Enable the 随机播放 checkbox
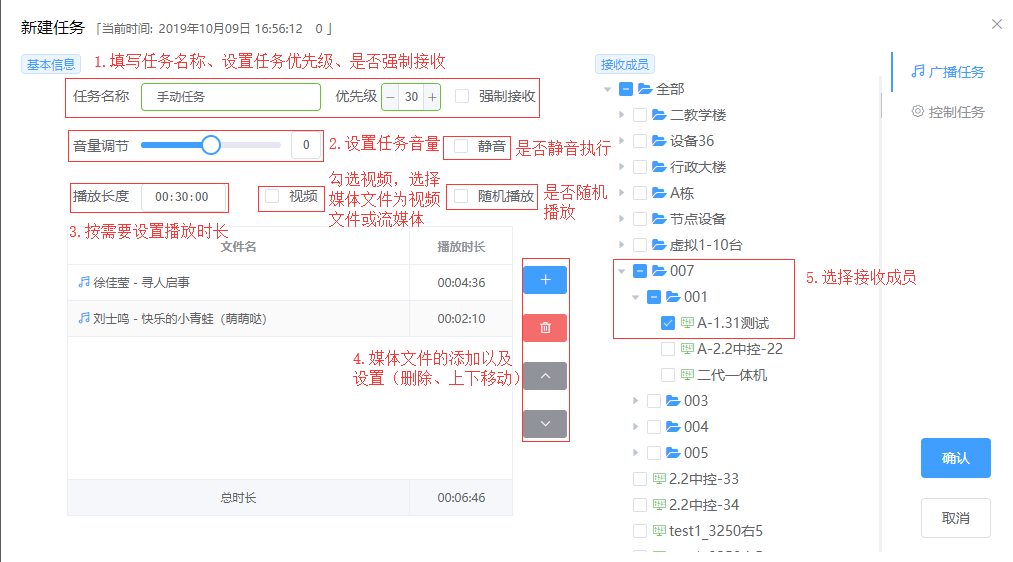1013x562 pixels. pyautogui.click(x=461, y=196)
